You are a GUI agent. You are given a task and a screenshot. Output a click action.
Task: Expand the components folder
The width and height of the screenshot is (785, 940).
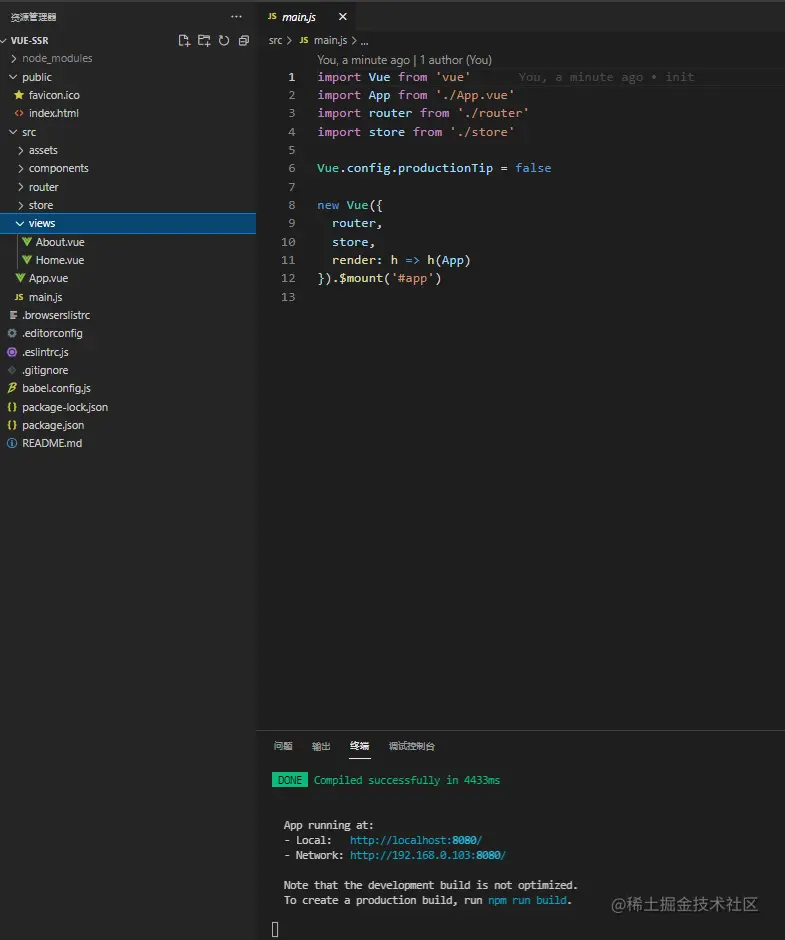point(20,168)
